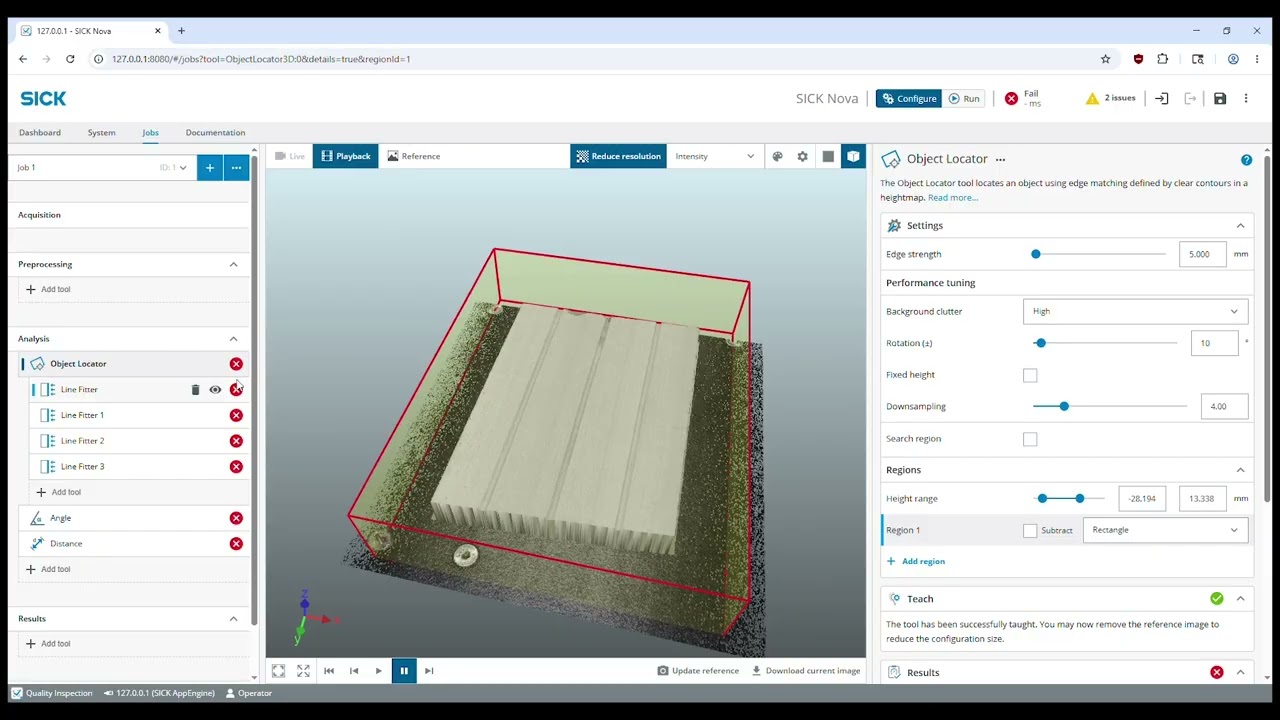Enable the Search region checkbox
The height and width of the screenshot is (720, 1280).
(x=1030, y=439)
